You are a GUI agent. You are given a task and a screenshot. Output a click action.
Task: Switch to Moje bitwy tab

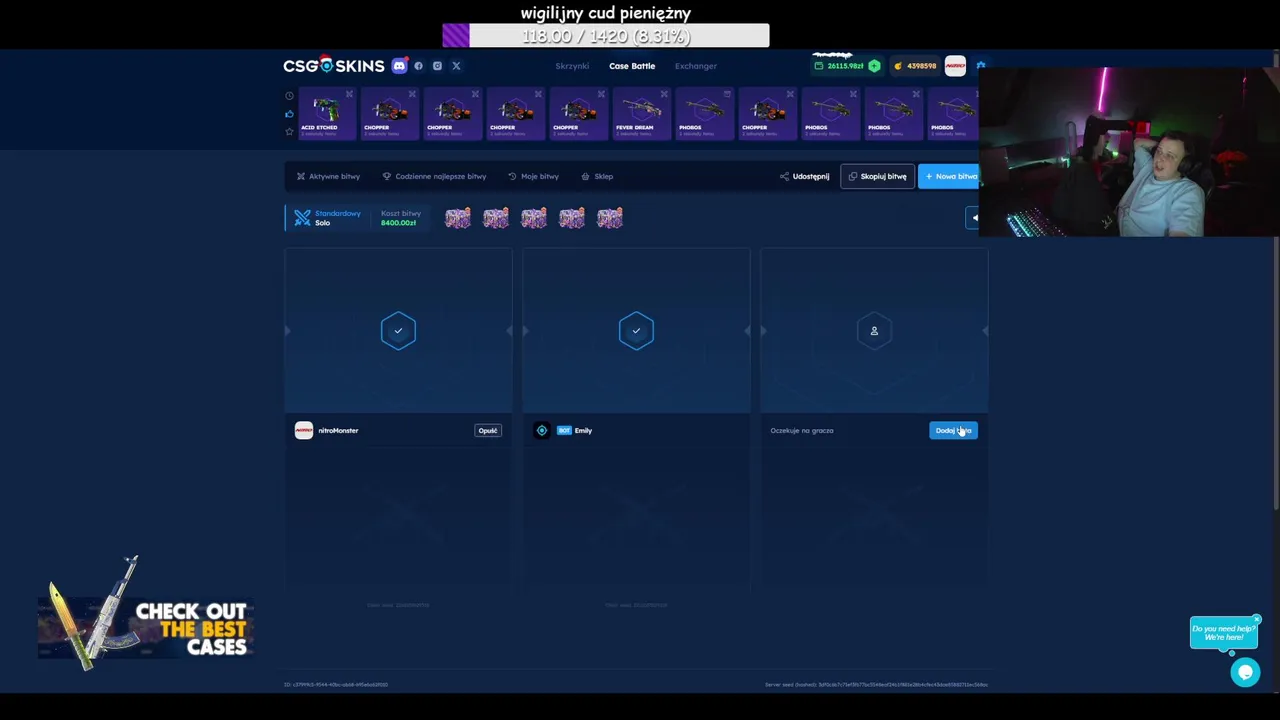[x=533, y=176]
